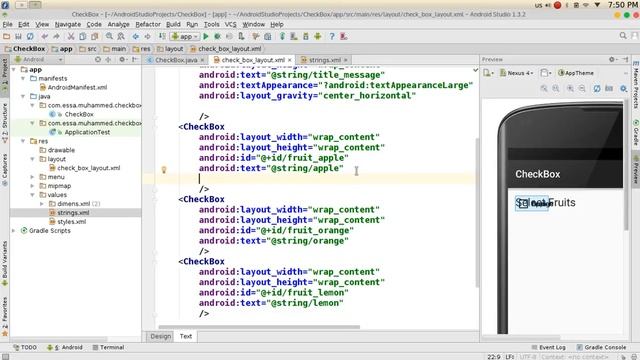Switch to the Design tab
This screenshot has height=360, width=640.
point(160,336)
